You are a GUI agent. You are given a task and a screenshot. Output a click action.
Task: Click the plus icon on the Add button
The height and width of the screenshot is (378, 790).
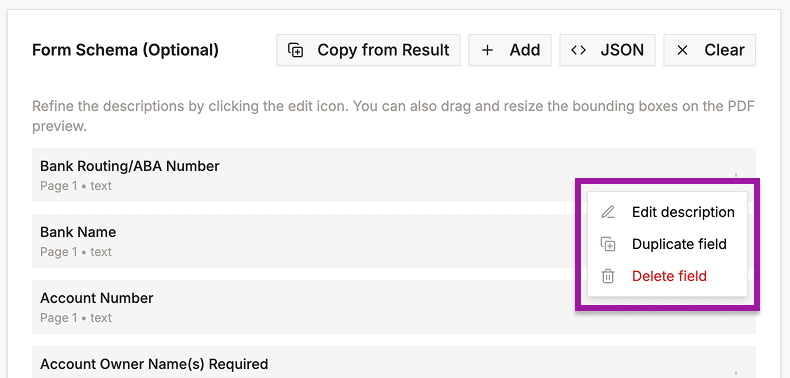click(x=487, y=50)
